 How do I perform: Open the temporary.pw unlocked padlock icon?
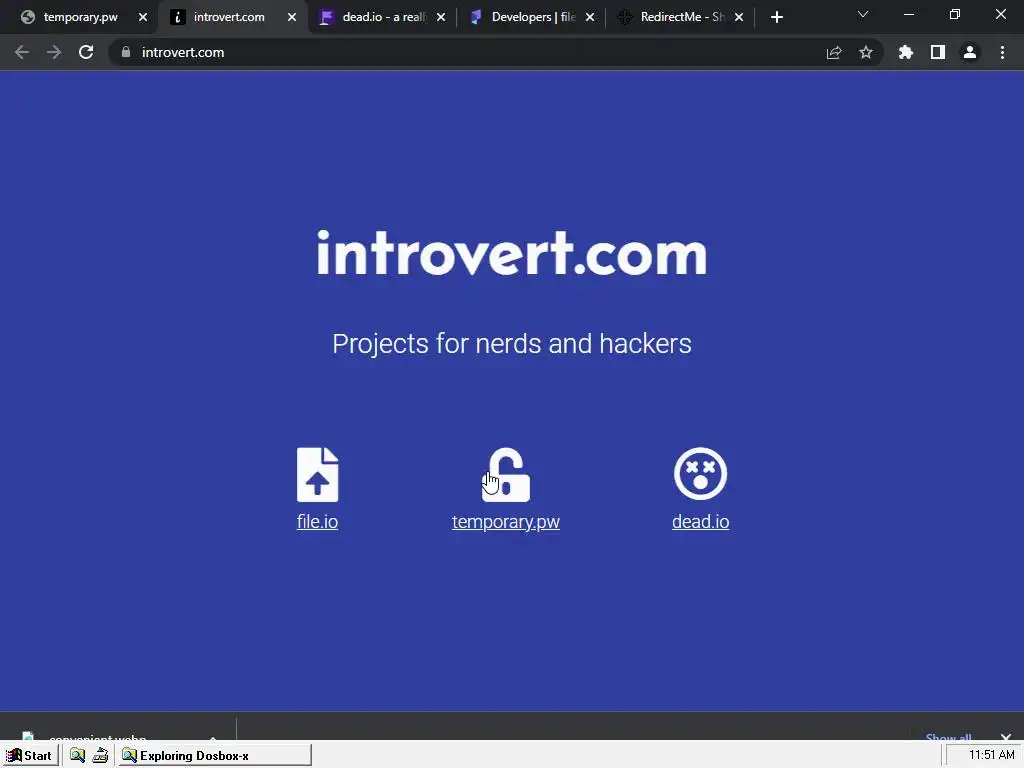pyautogui.click(x=506, y=475)
